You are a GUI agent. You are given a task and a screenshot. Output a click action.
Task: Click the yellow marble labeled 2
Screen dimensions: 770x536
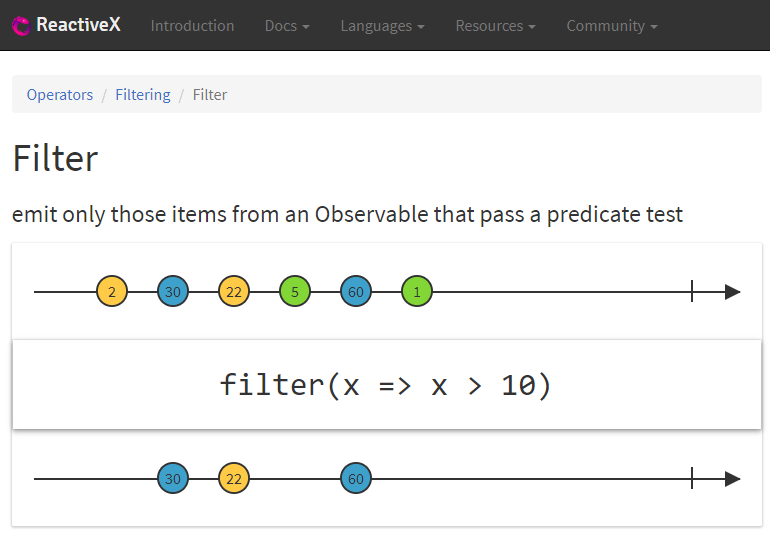(112, 292)
